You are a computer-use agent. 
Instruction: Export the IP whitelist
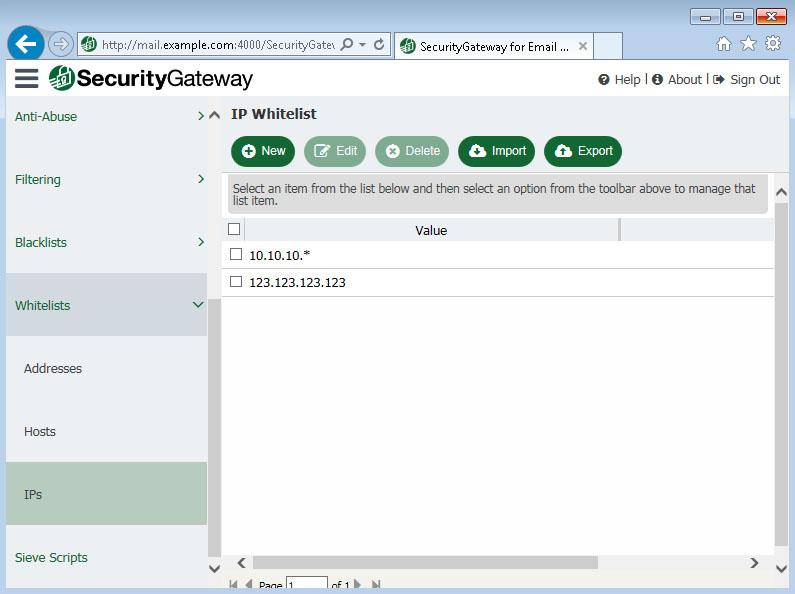pyautogui.click(x=583, y=151)
